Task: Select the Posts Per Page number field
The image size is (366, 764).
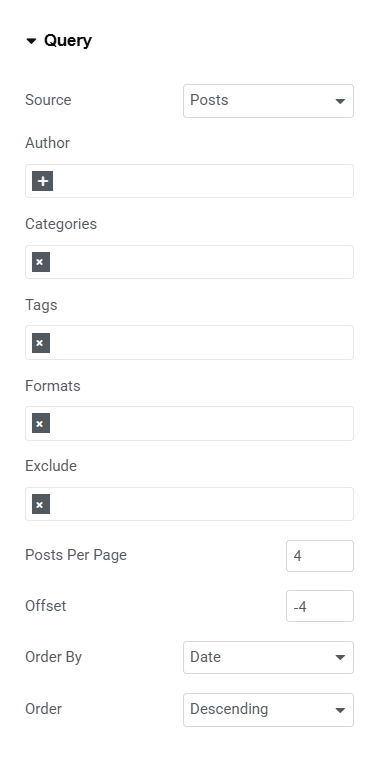Action: [320, 556]
